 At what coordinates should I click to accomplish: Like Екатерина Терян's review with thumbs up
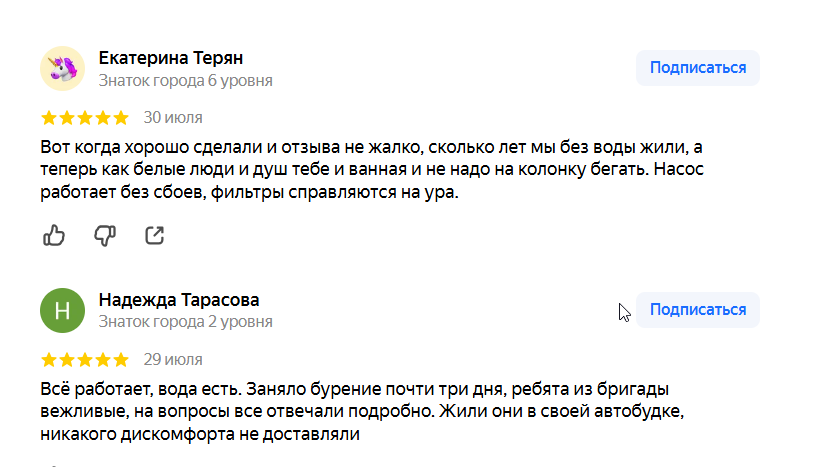pyautogui.click(x=54, y=235)
